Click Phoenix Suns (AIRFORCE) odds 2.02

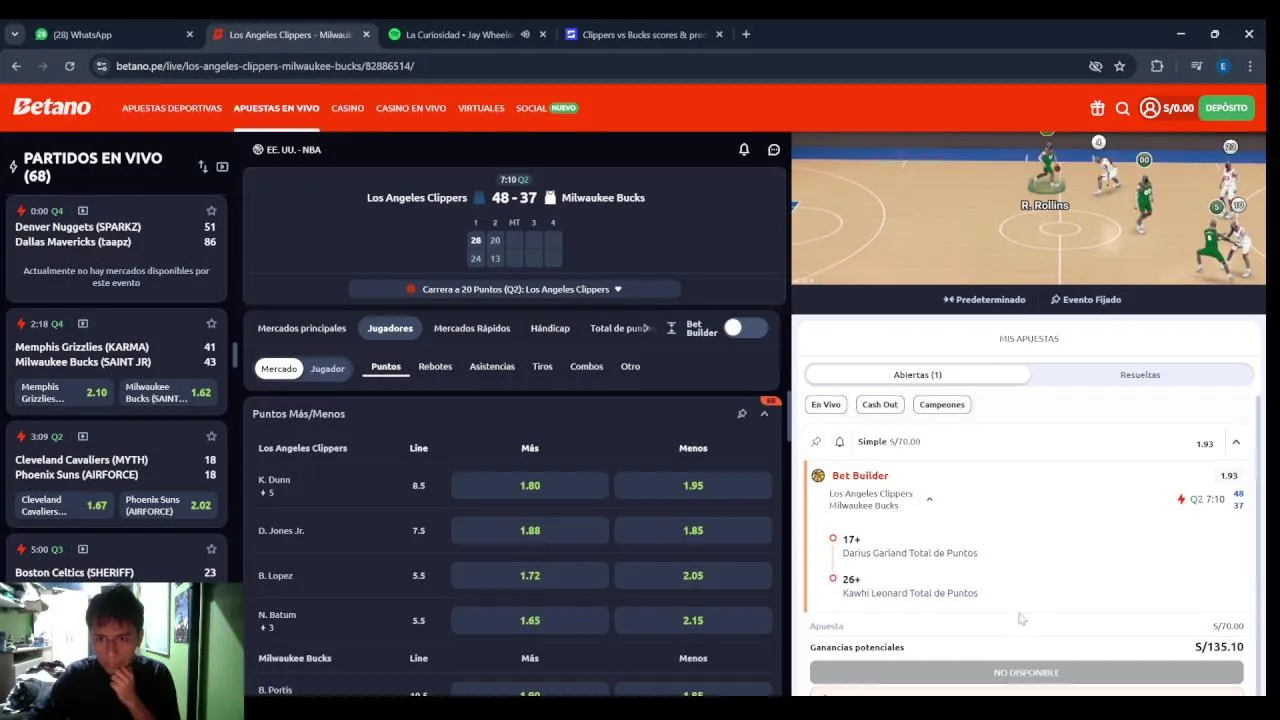pos(169,505)
